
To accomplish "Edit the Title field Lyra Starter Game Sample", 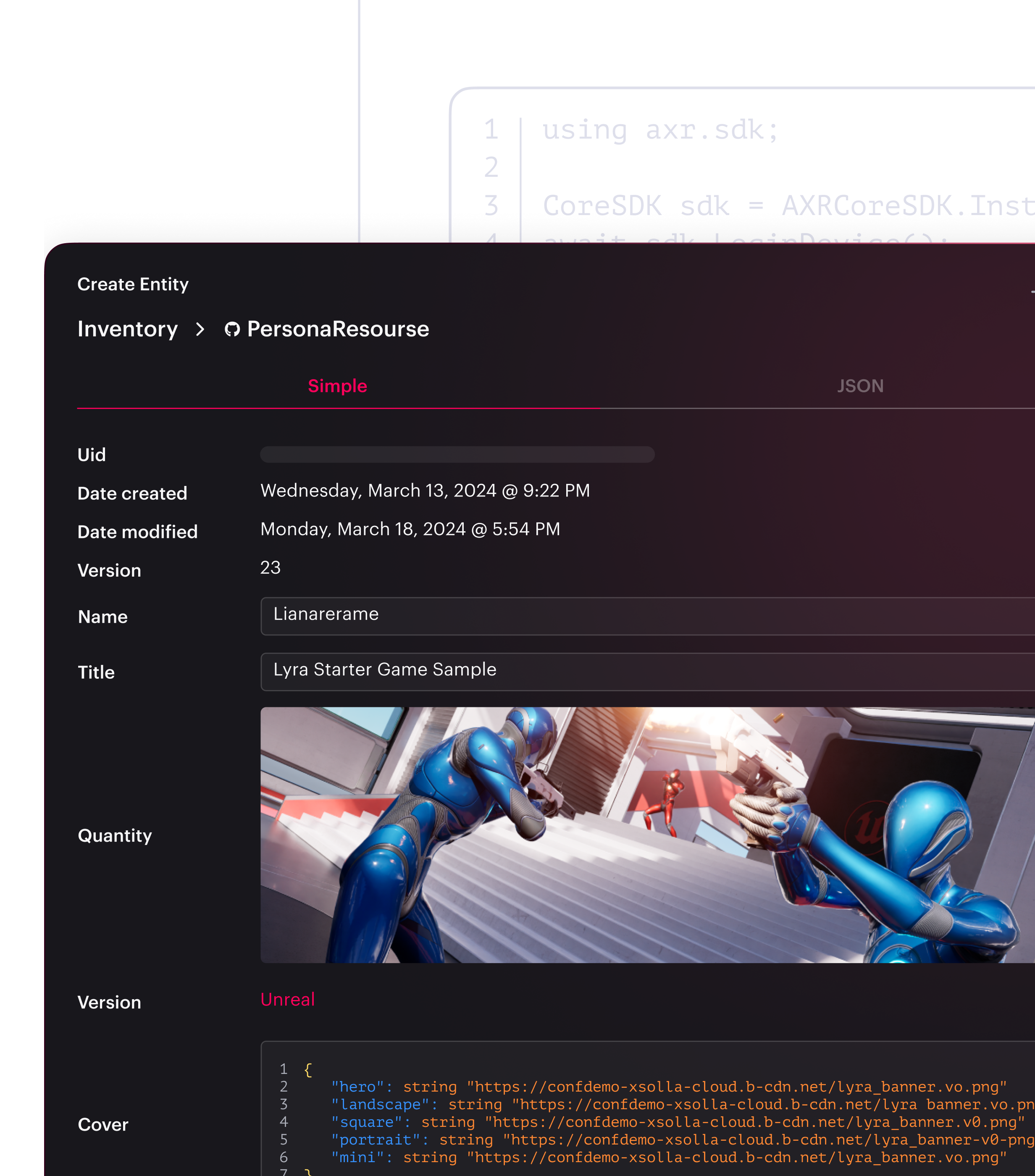I will [x=648, y=672].
